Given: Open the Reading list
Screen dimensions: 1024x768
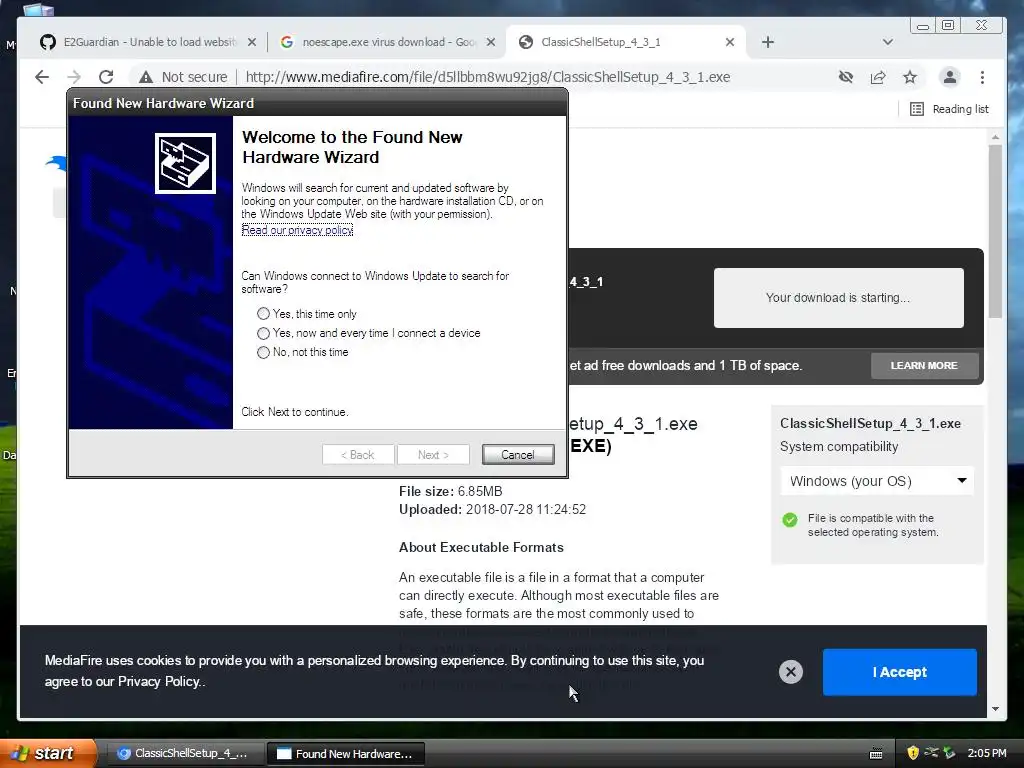Looking at the screenshot, I should [949, 109].
